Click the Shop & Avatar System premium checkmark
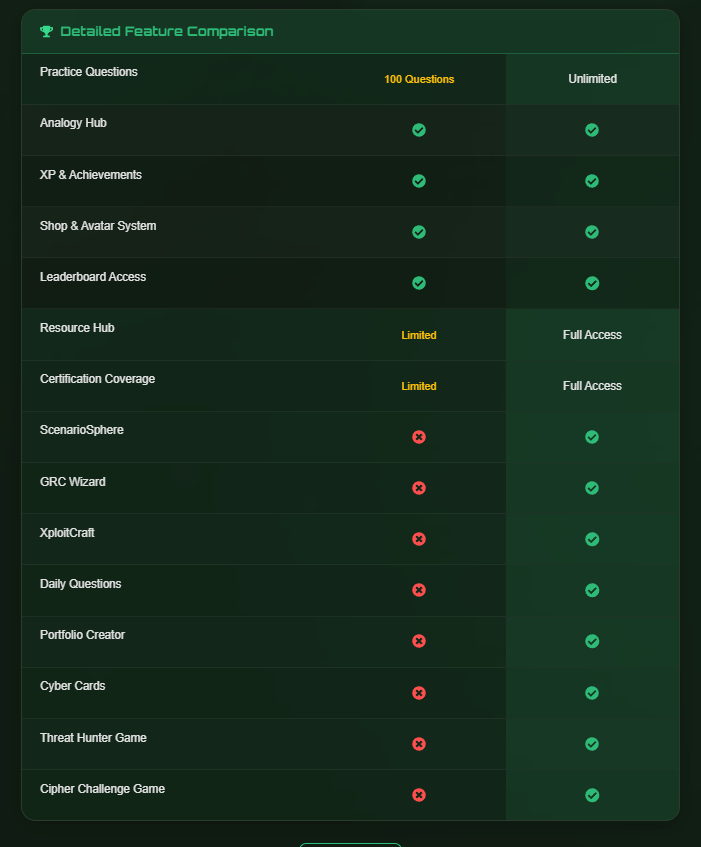The width and height of the screenshot is (701, 847). pyautogui.click(x=592, y=232)
